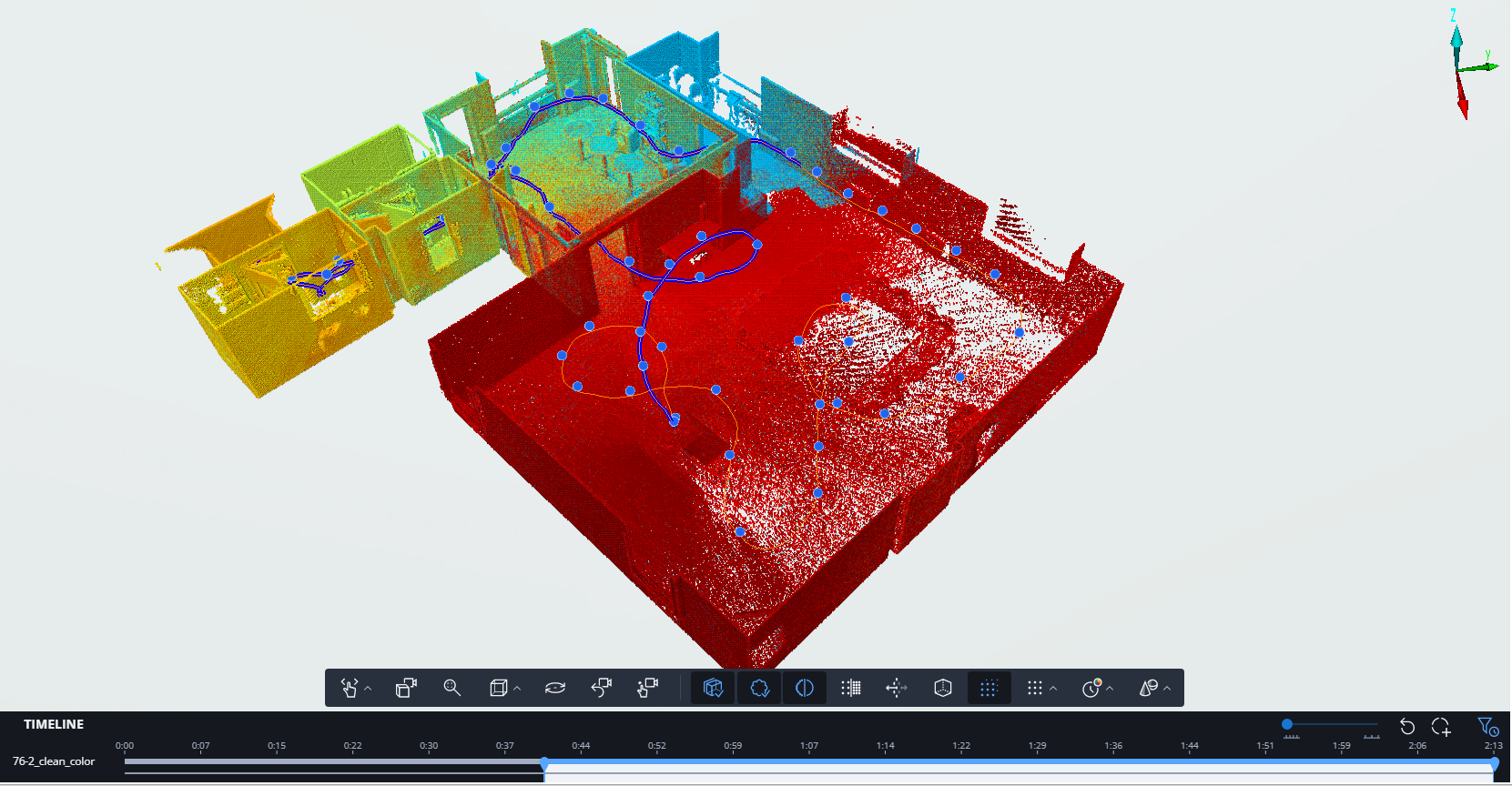The image size is (1512, 786).
Task: Click the orbit rotate view icon
Action: click(x=555, y=688)
